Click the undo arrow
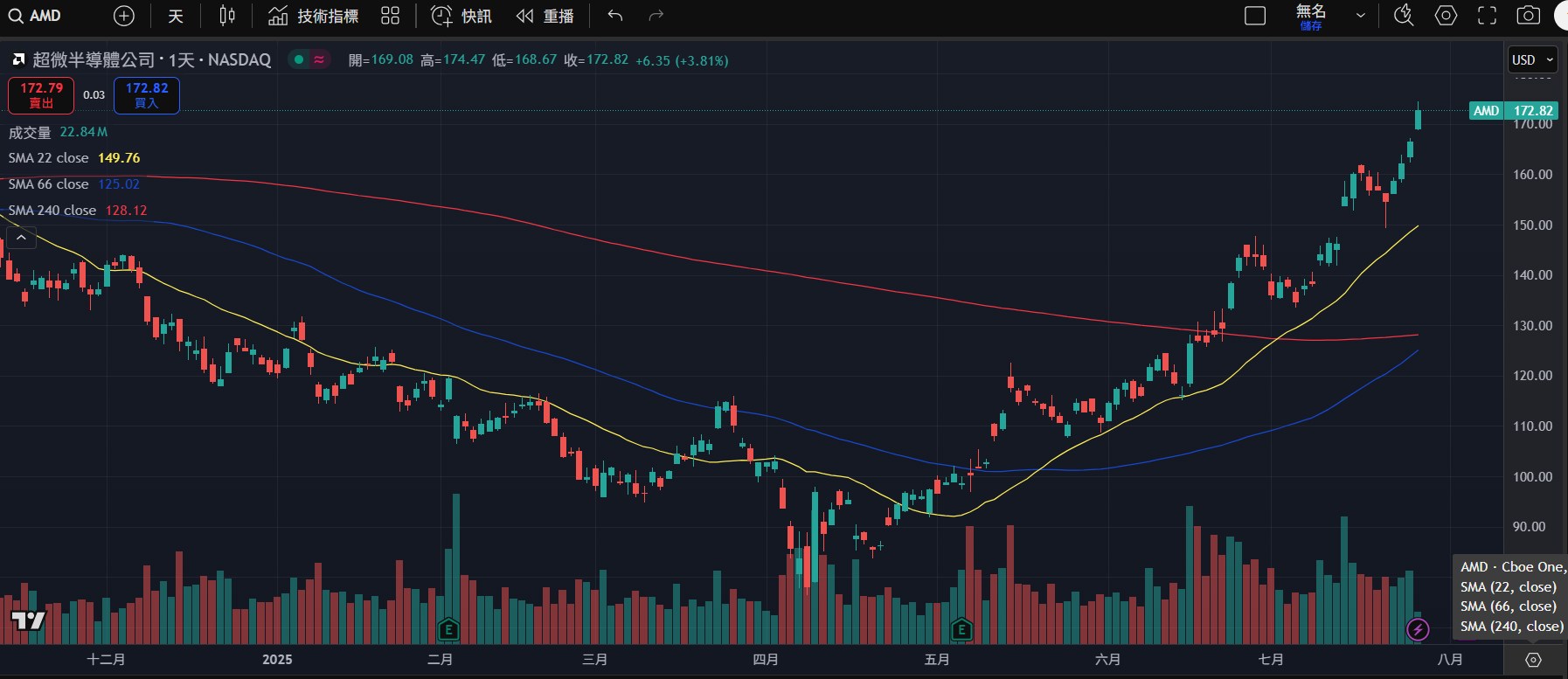 [615, 16]
